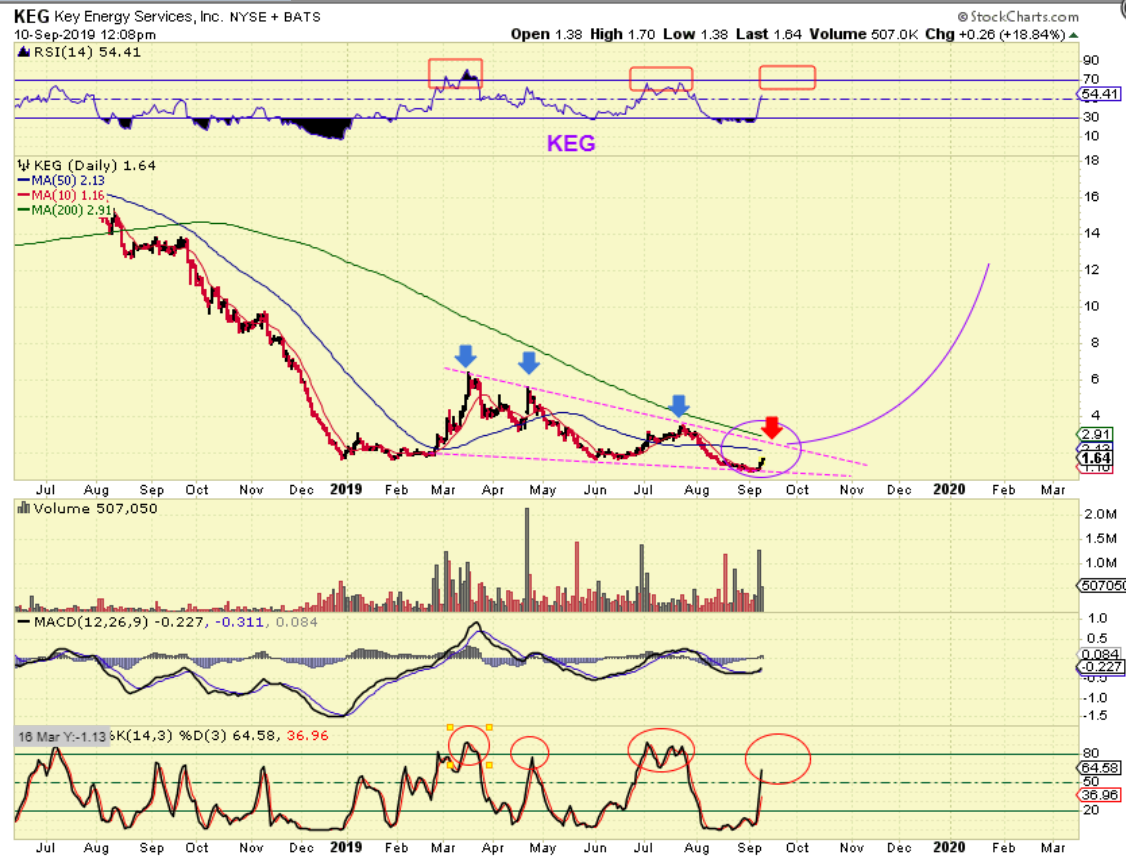Select the Key Energy Services, Inc. title
The height and width of the screenshot is (857, 1126).
point(138,17)
